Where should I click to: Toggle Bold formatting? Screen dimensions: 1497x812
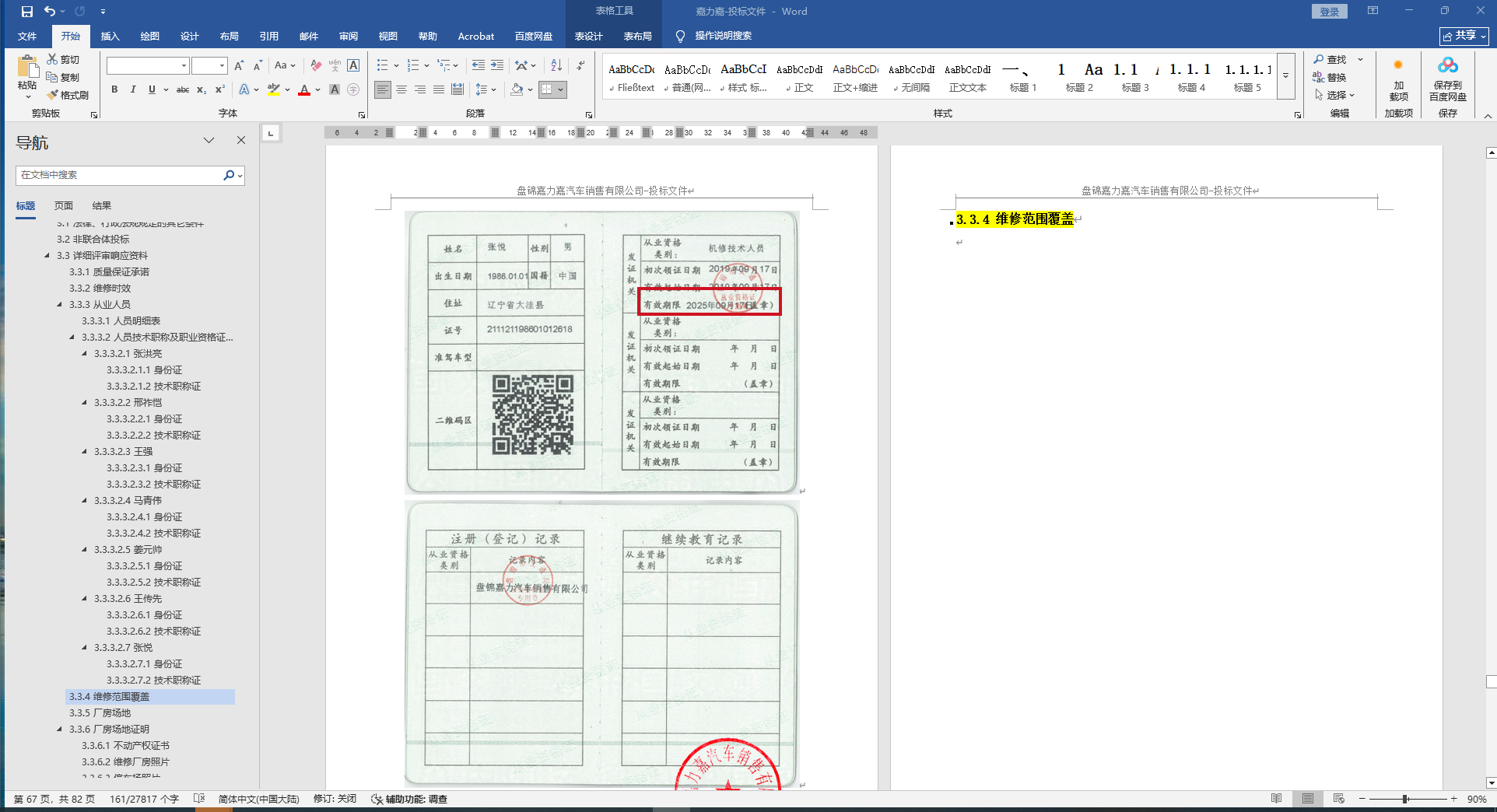[114, 89]
